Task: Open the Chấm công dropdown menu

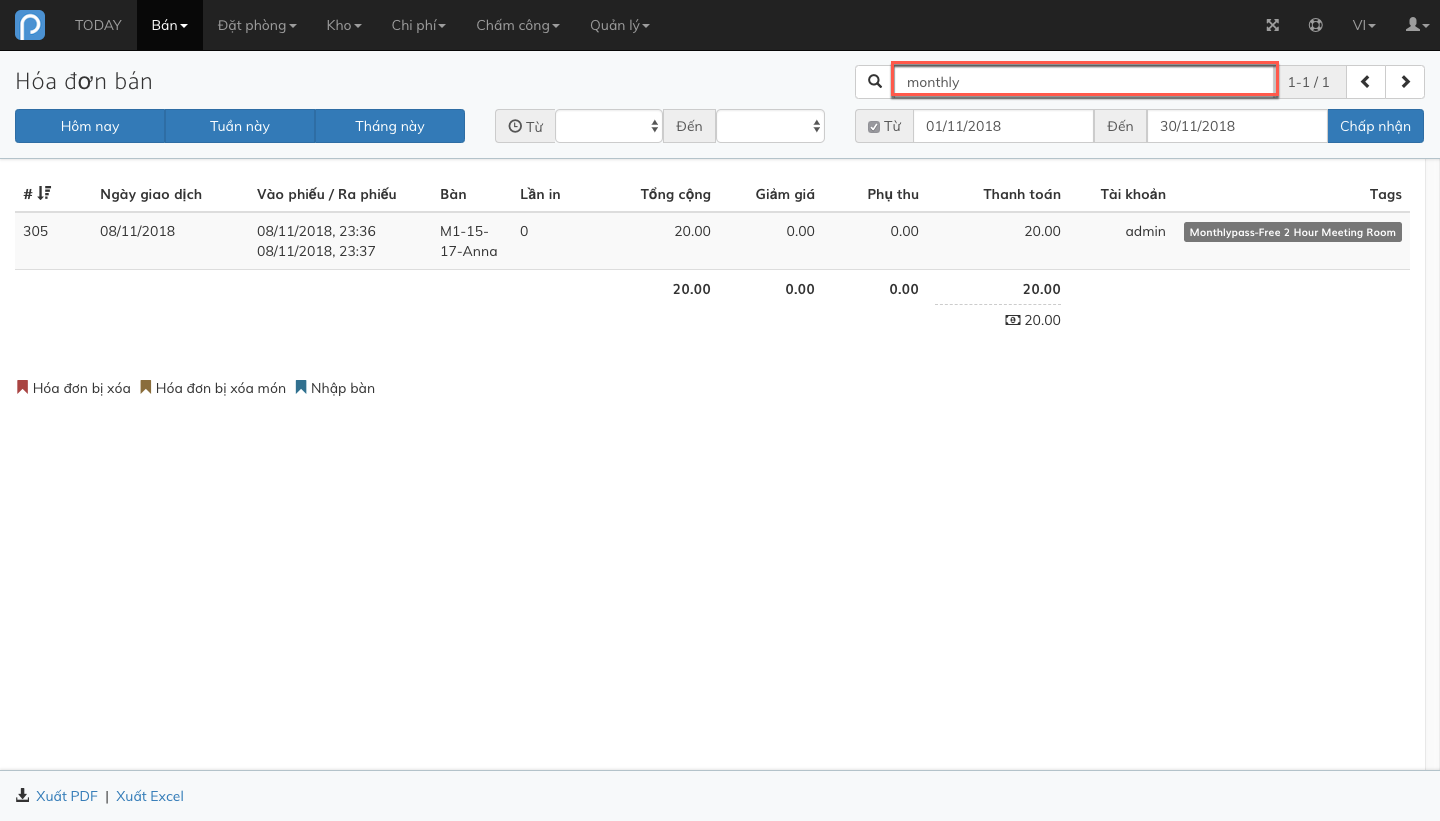Action: click(518, 25)
